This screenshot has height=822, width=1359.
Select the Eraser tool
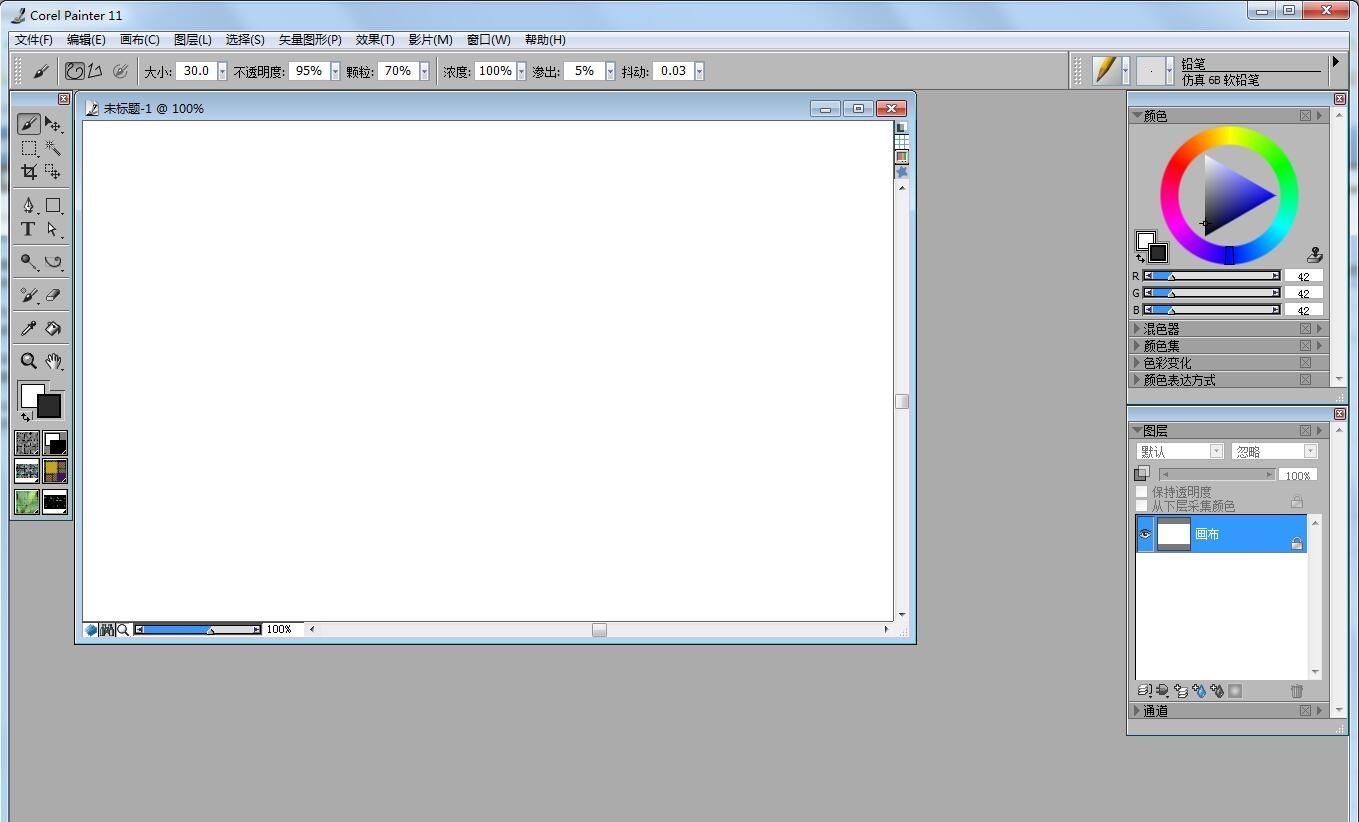[53, 295]
